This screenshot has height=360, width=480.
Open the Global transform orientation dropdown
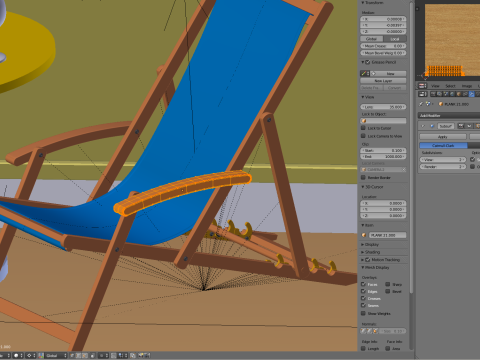56,355
